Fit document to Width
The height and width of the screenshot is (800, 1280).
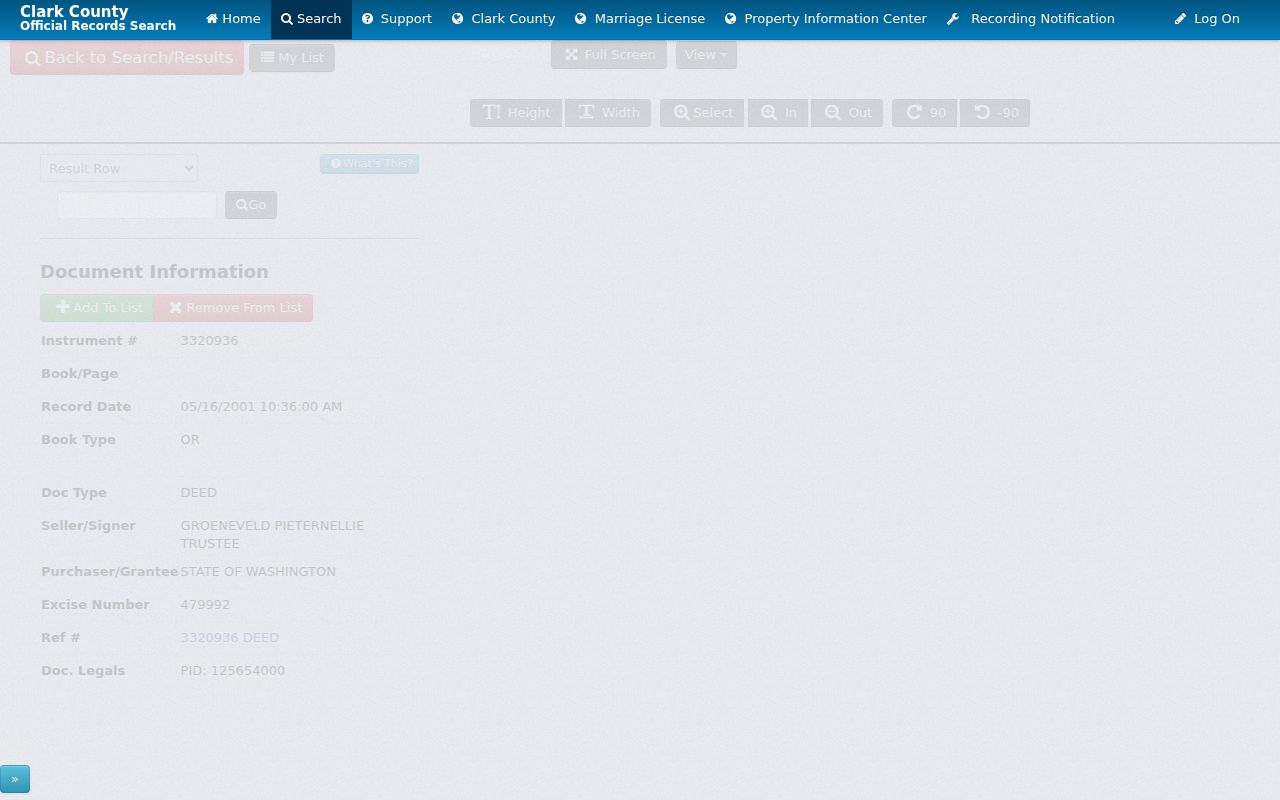pyautogui.click(x=608, y=113)
